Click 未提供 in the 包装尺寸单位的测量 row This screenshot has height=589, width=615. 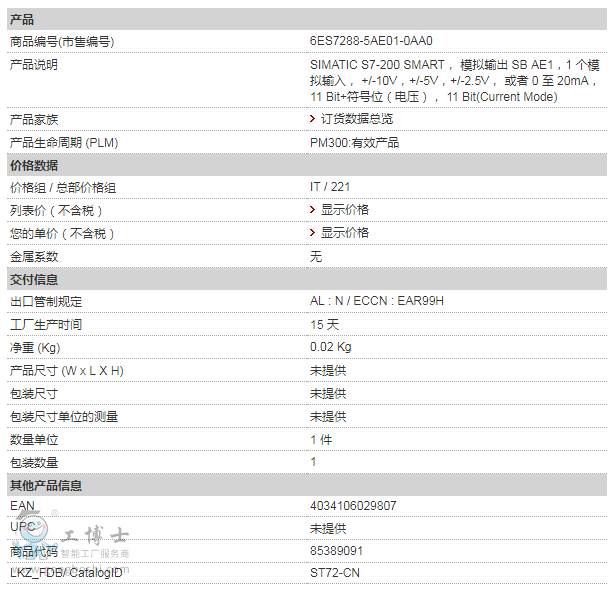328,417
